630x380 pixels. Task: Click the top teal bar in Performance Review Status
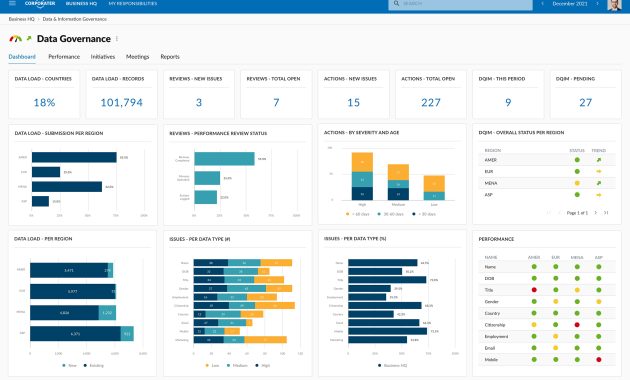pos(224,159)
